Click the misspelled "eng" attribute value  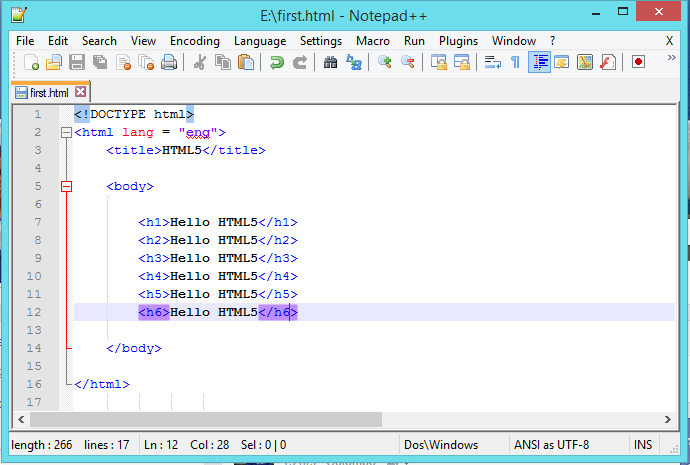click(198, 132)
